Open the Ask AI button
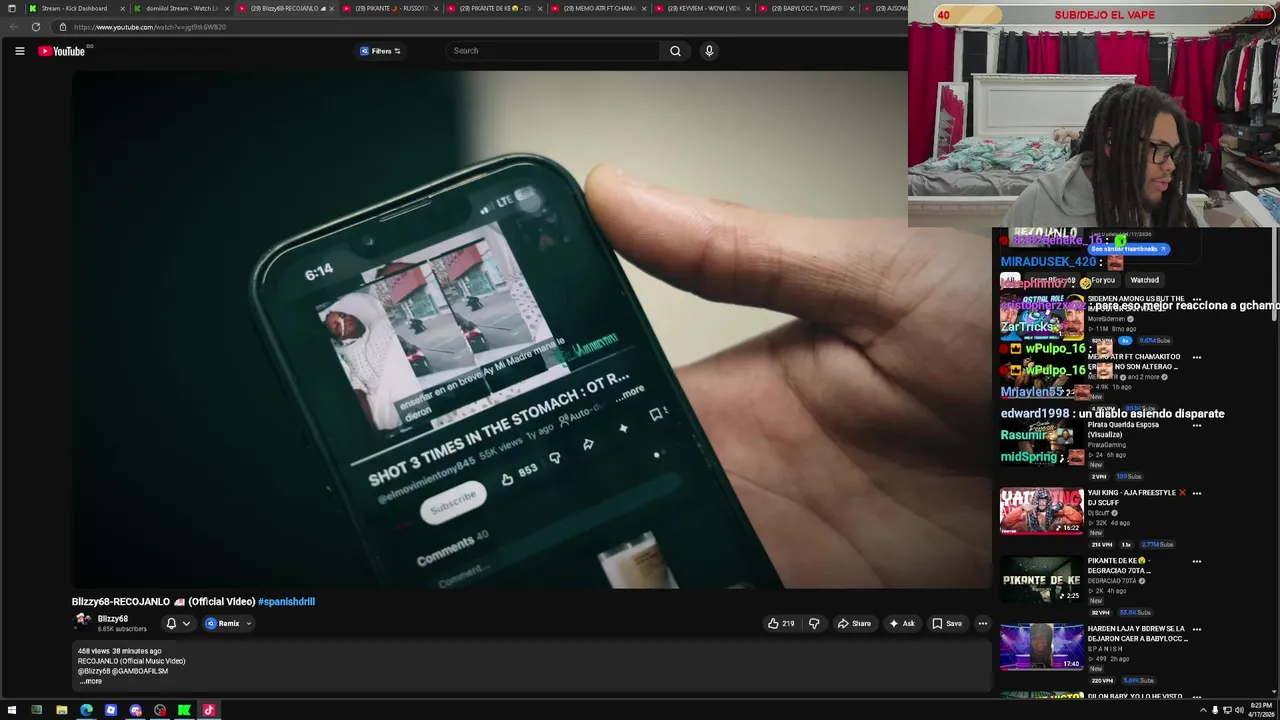The width and height of the screenshot is (1280, 720). [902, 623]
